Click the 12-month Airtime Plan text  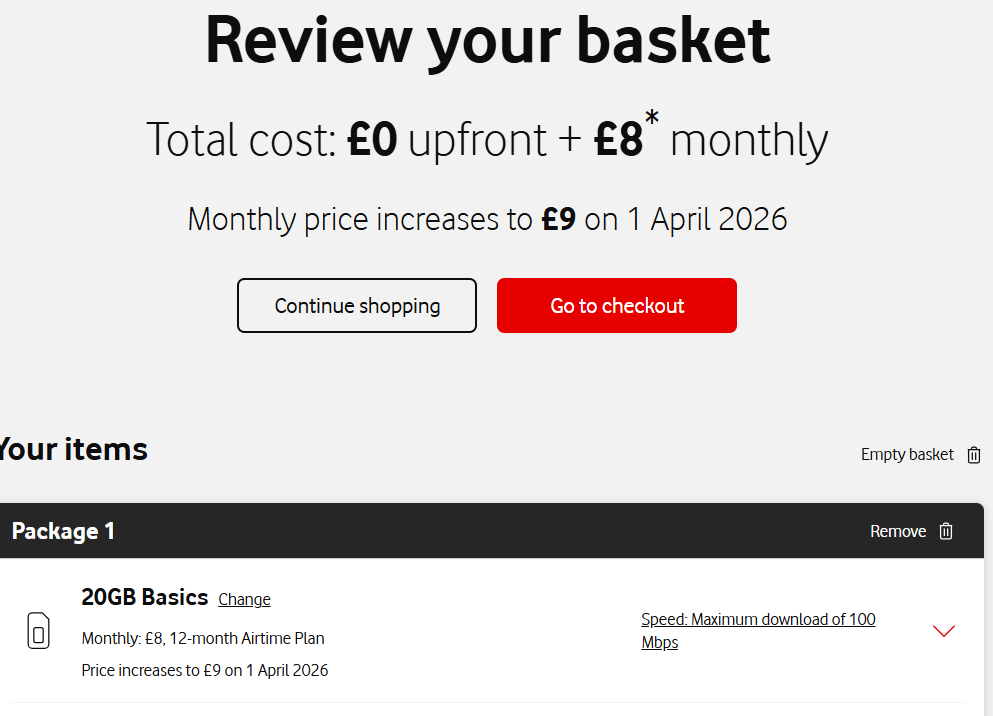[x=247, y=638]
